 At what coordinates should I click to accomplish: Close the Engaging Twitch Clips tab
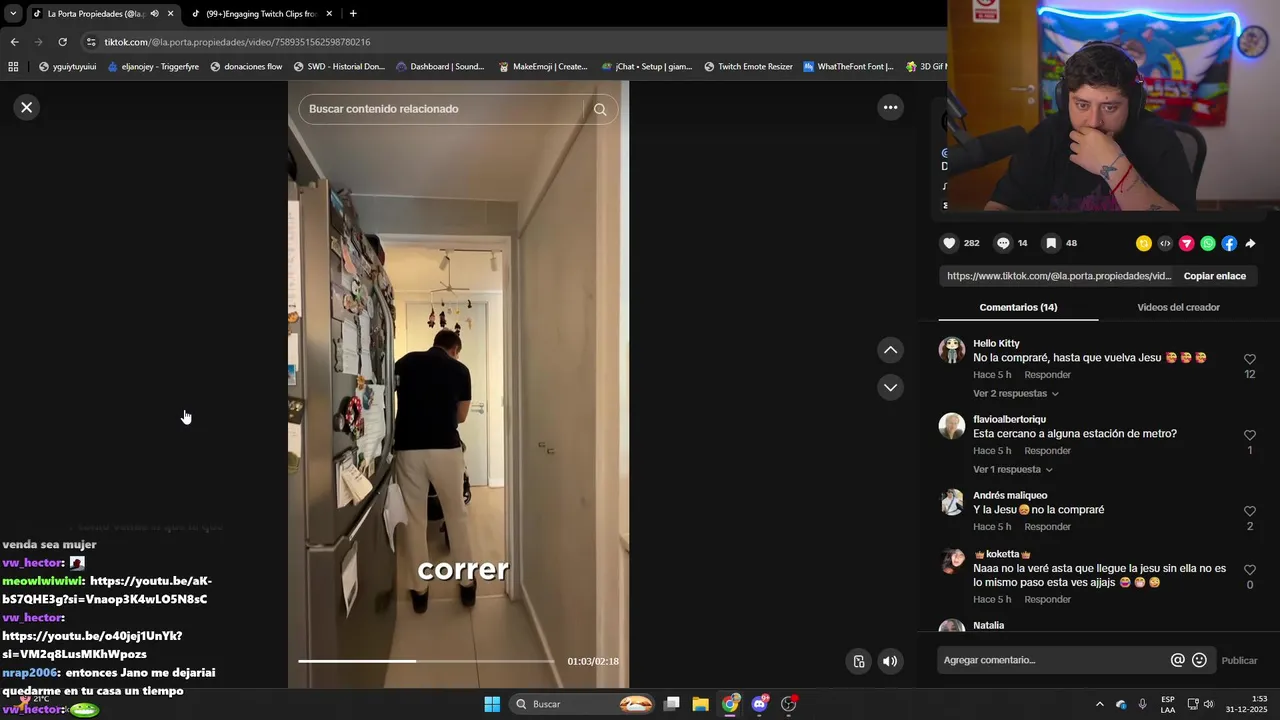[x=329, y=14]
